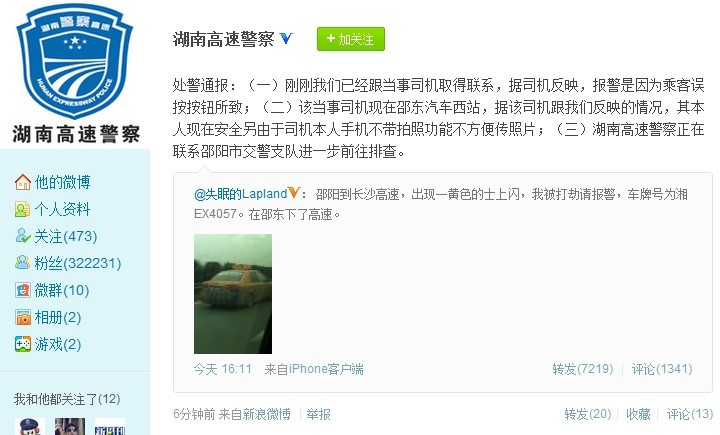Viewport: 720px width, 435px height.
Task: Click the following icon beside 关注(473)
Action: tap(22, 236)
